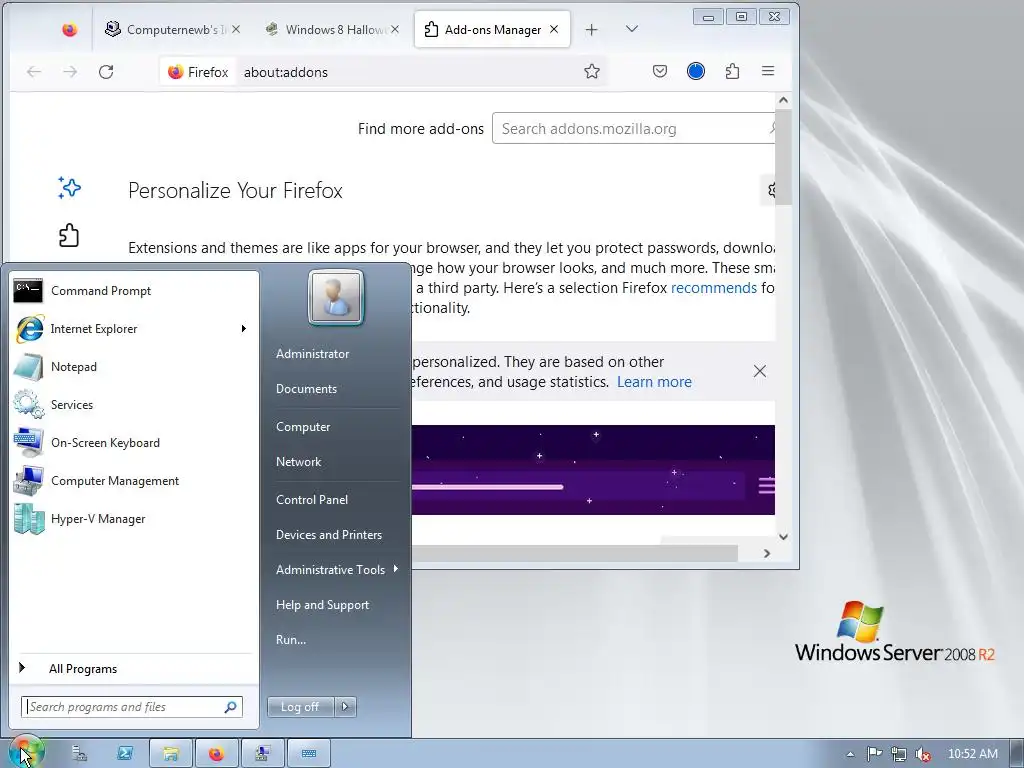Screen dimensions: 1024x768
Task: Open Recommendations sidebar category
Action: coord(69,188)
